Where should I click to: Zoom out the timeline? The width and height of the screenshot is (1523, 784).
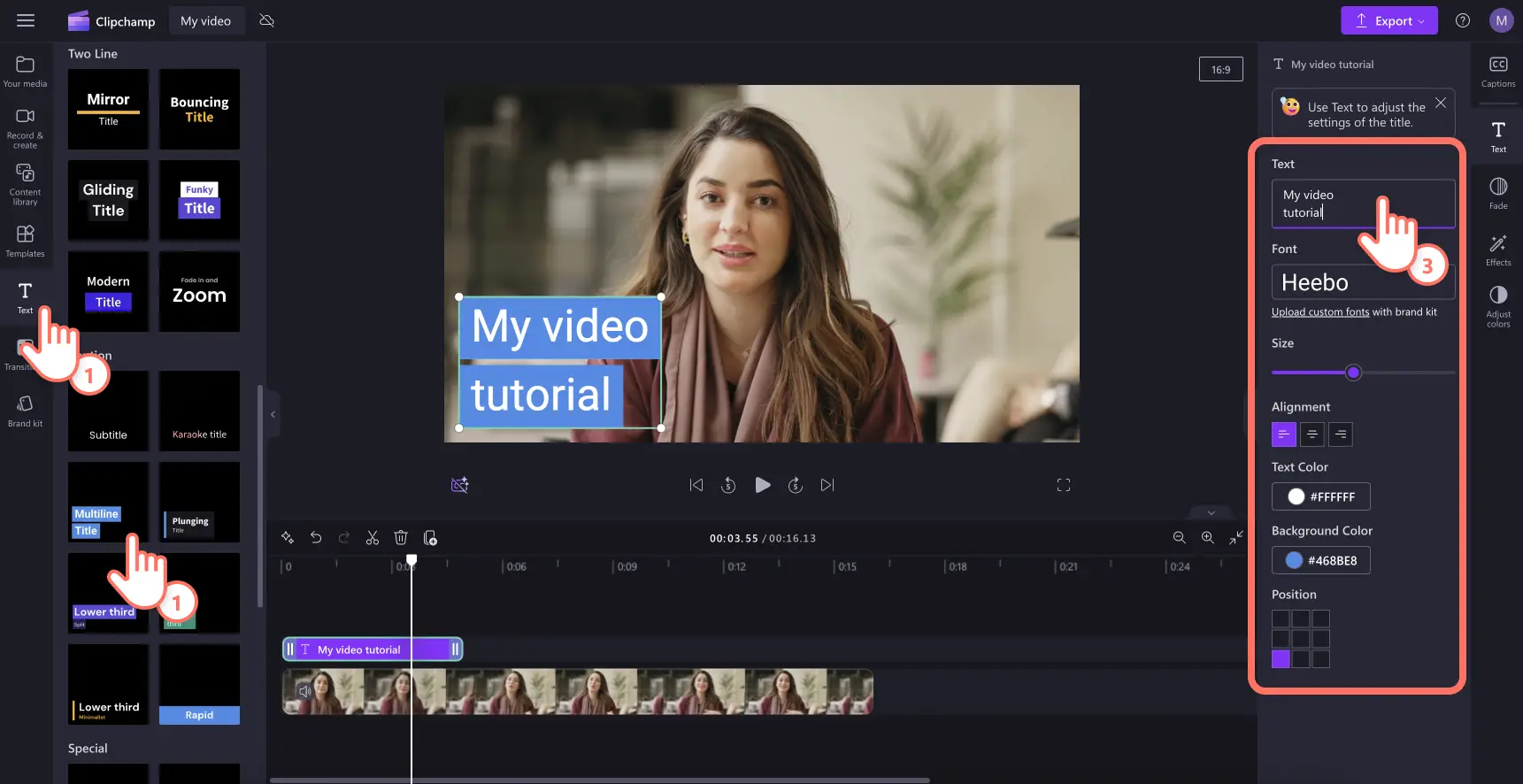pyautogui.click(x=1179, y=537)
